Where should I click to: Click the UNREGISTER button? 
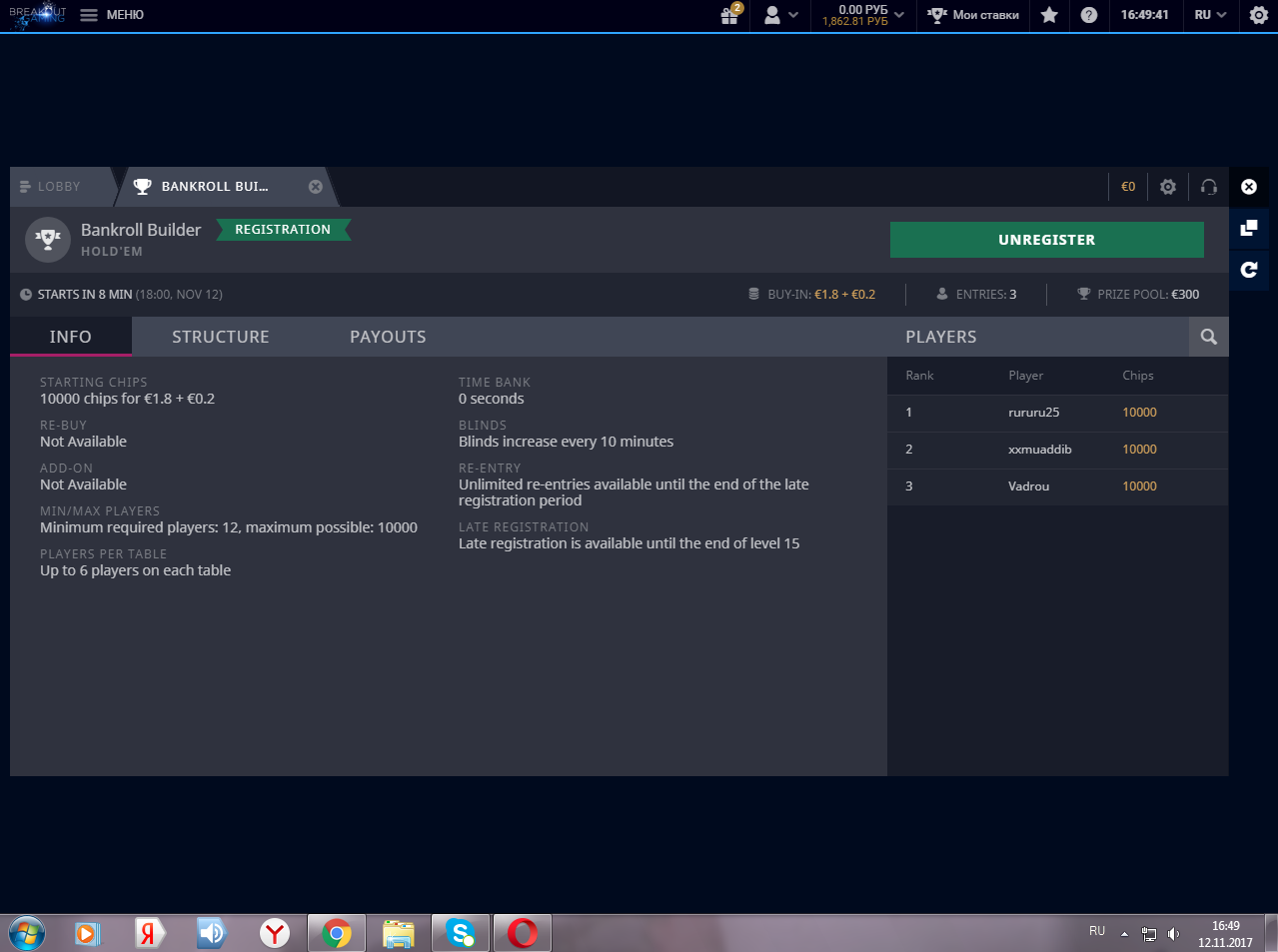[1047, 240]
